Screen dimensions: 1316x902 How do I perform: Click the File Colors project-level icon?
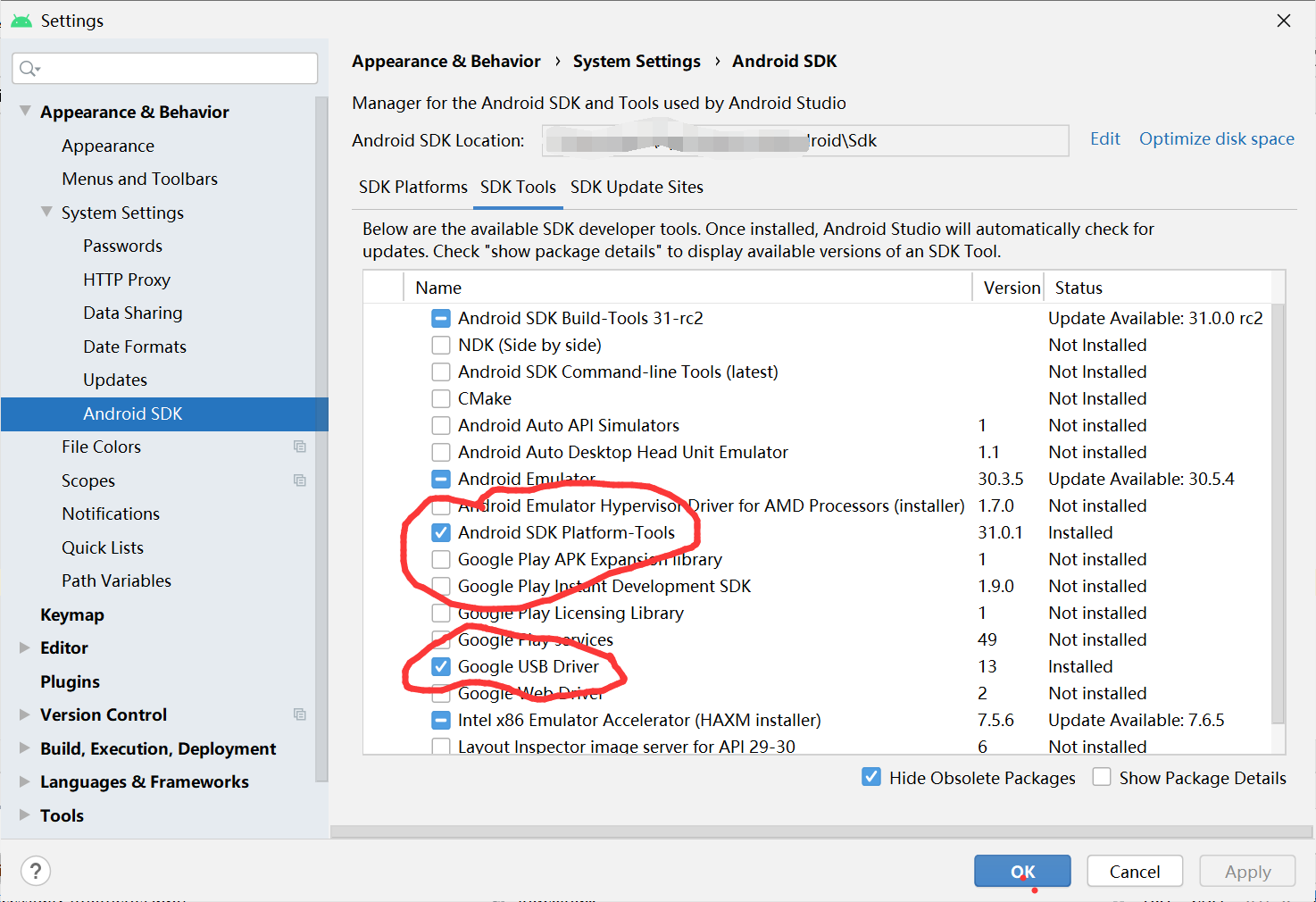coord(300,447)
